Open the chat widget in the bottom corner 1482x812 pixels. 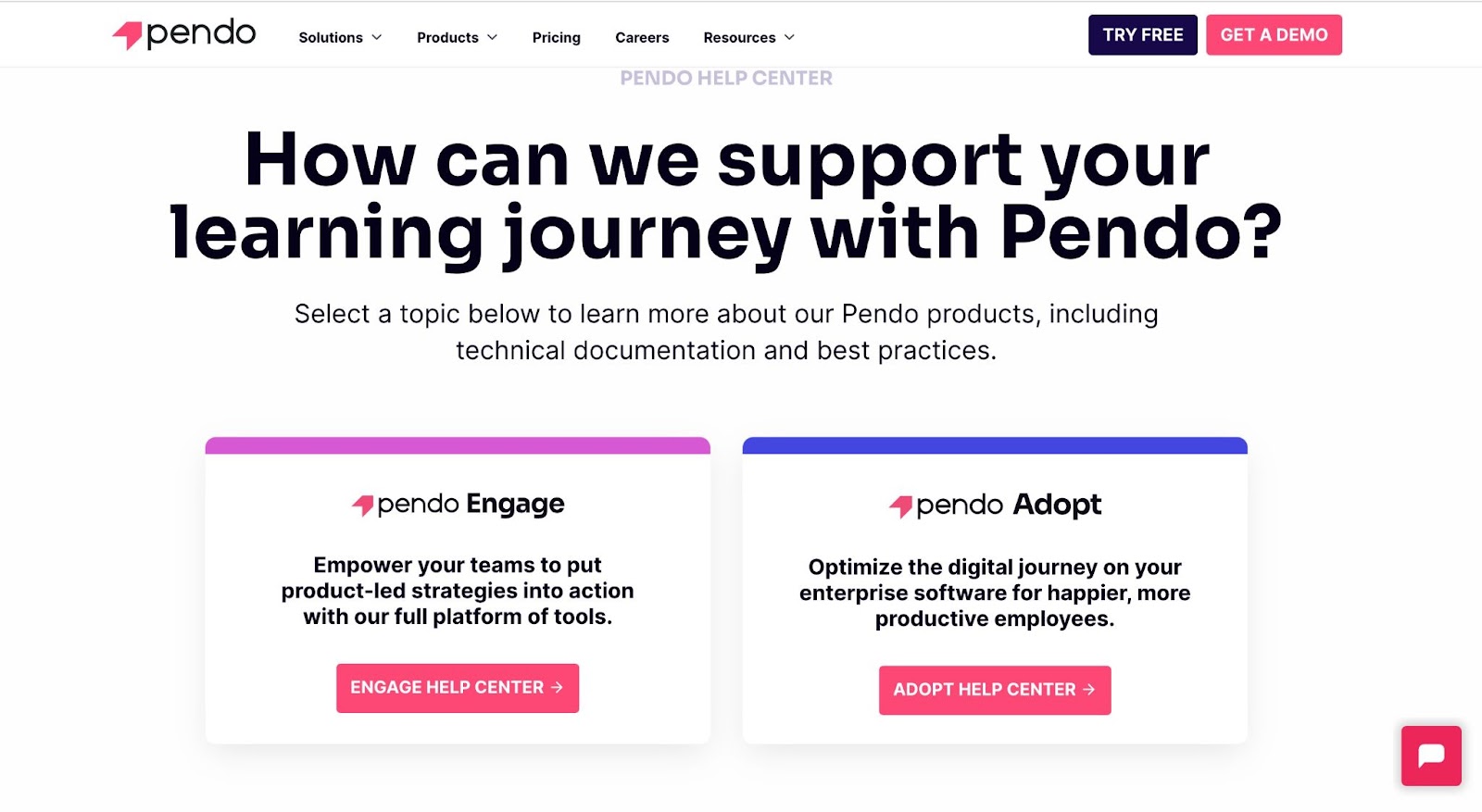coord(1430,756)
